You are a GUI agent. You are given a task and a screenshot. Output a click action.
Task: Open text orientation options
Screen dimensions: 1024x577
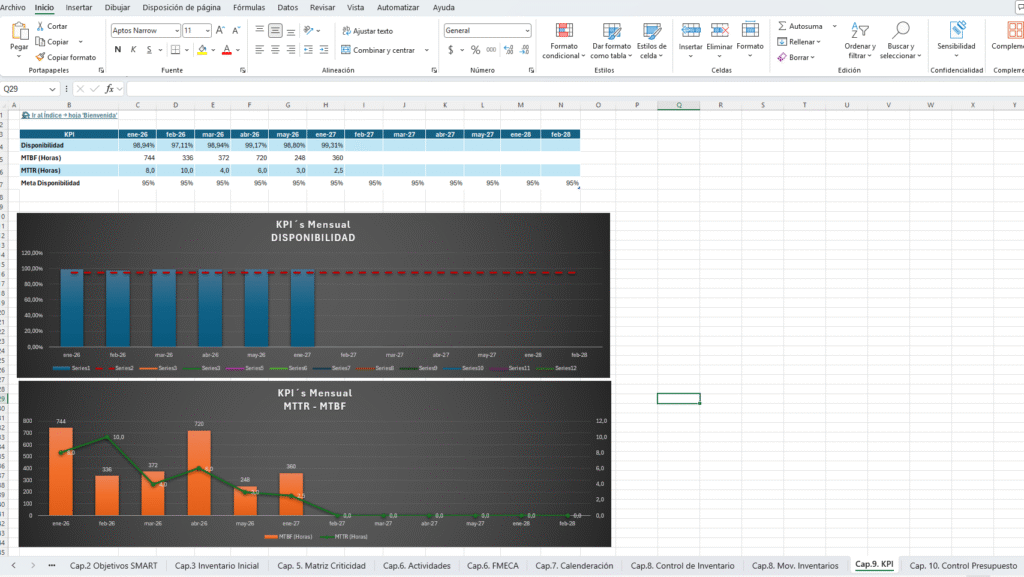(x=311, y=31)
